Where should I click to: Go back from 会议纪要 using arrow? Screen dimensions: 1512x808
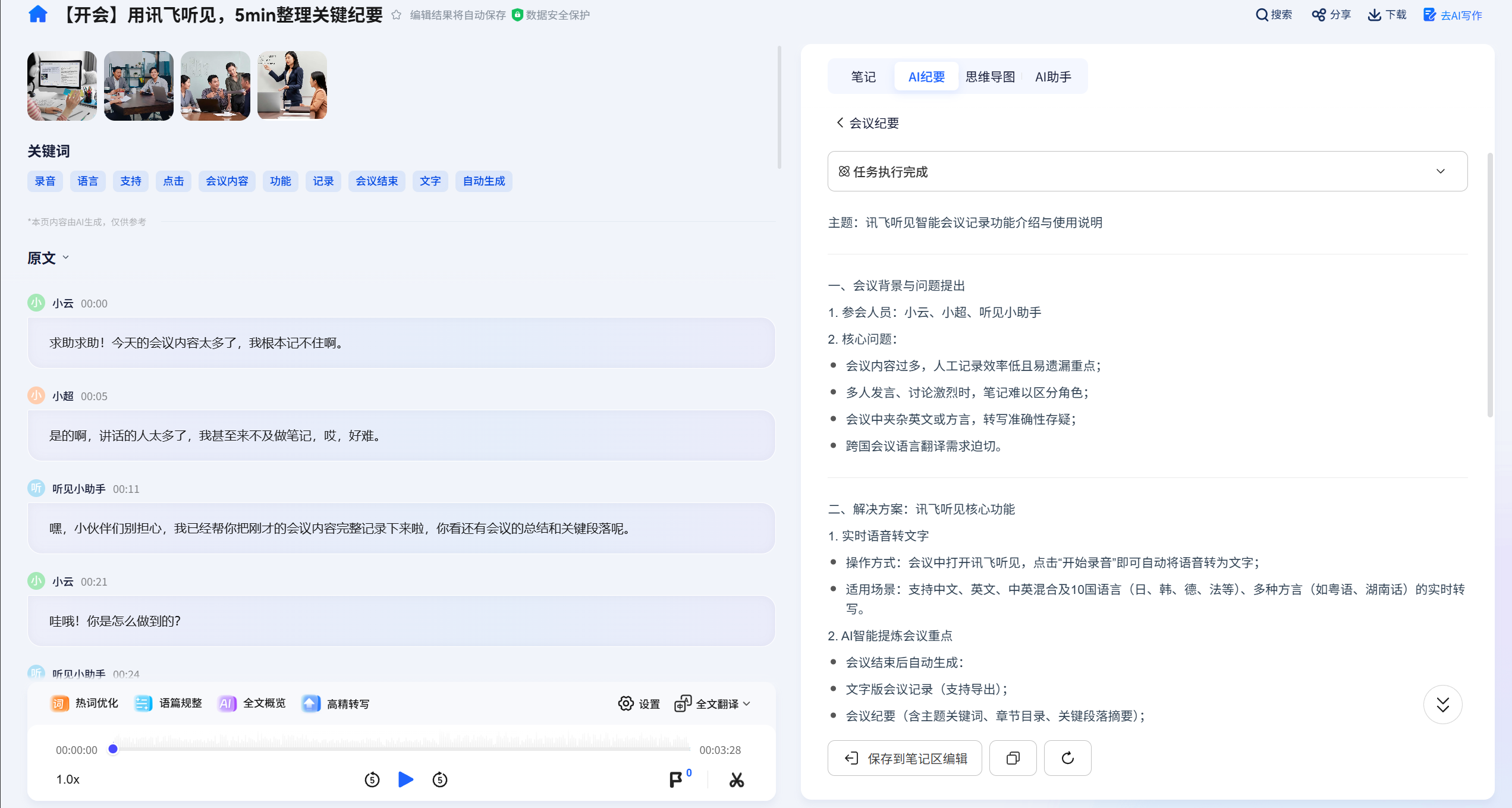pos(840,122)
